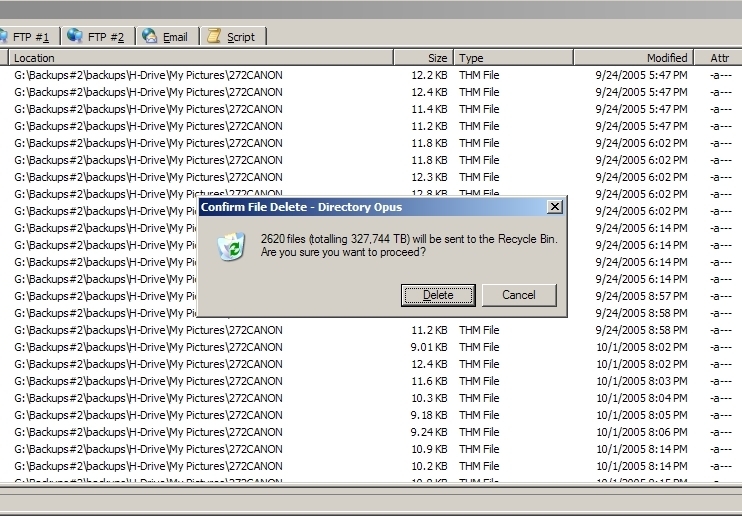Click the Type column header
Viewport: 742px width, 516px height.
[x=512, y=58]
